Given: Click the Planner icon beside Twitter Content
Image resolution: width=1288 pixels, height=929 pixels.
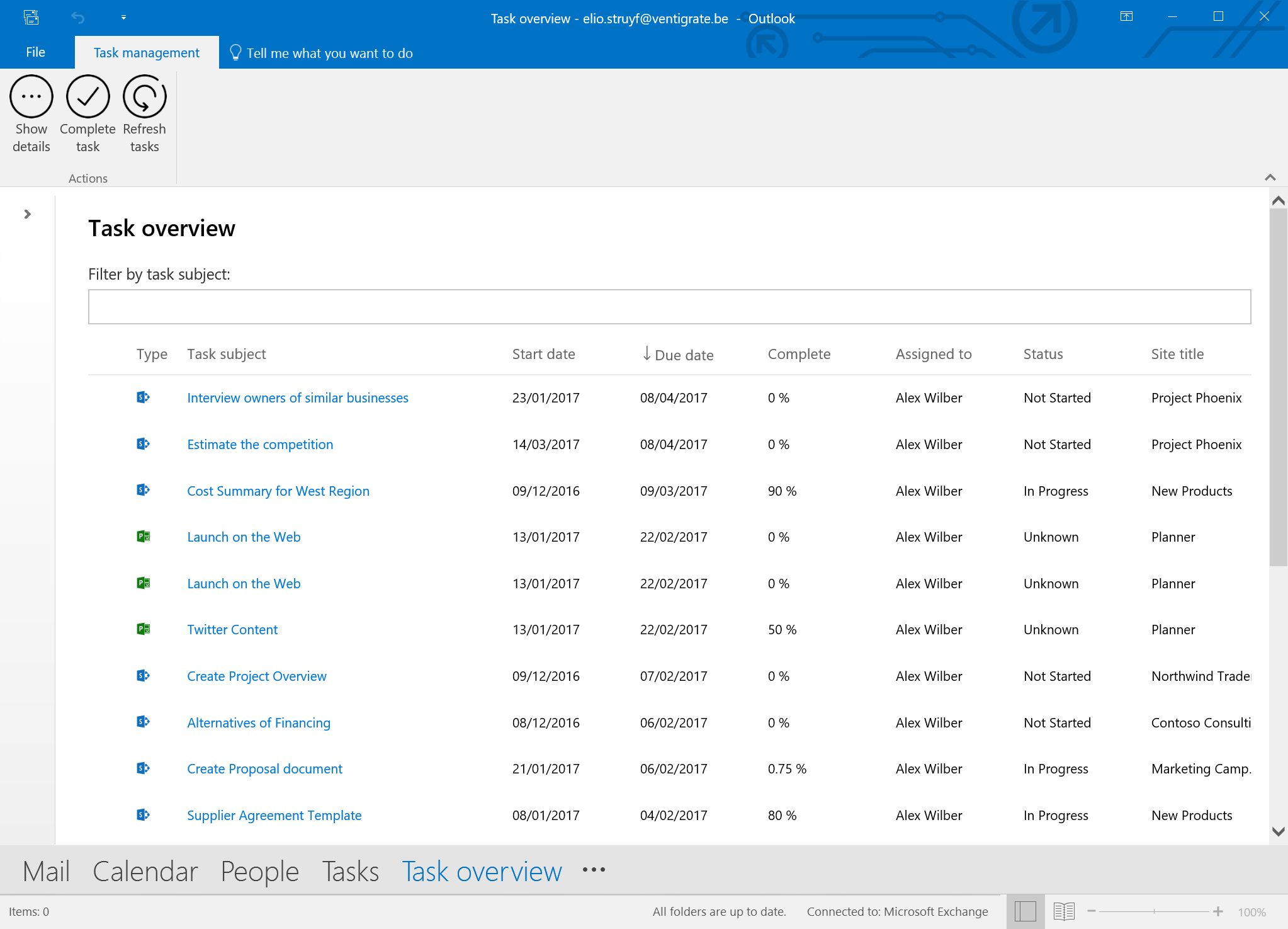Looking at the screenshot, I should (143, 629).
